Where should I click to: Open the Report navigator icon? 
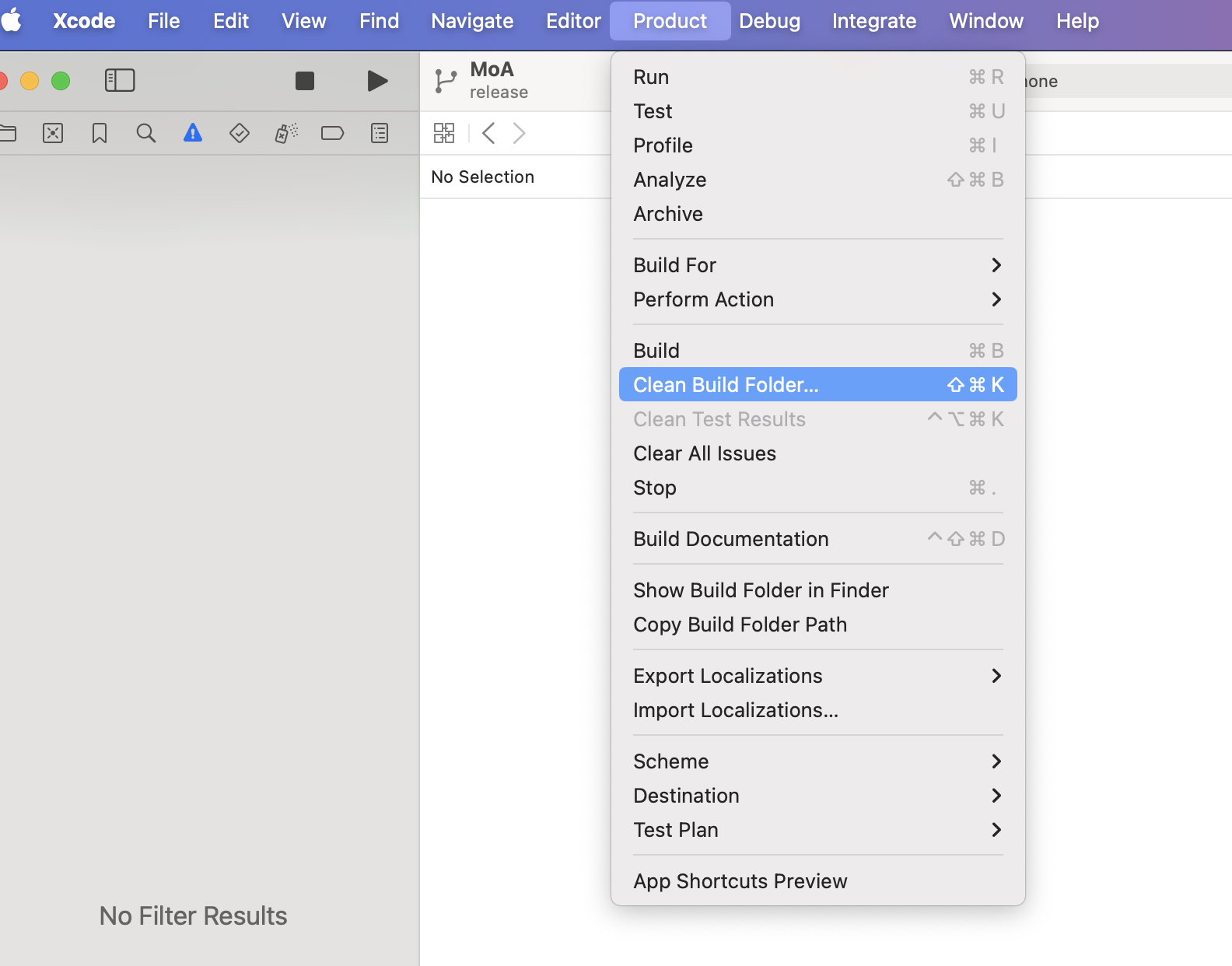tap(380, 134)
